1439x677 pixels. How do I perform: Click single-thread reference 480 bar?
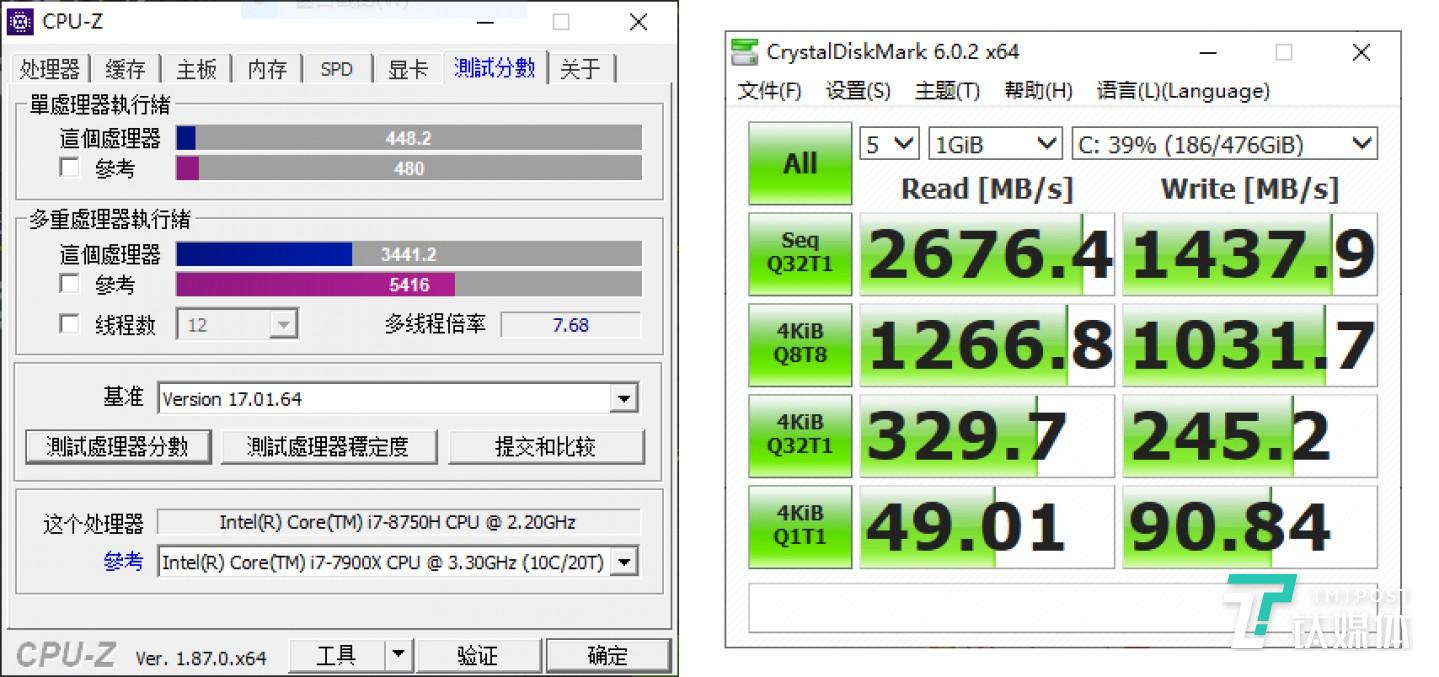(409, 168)
